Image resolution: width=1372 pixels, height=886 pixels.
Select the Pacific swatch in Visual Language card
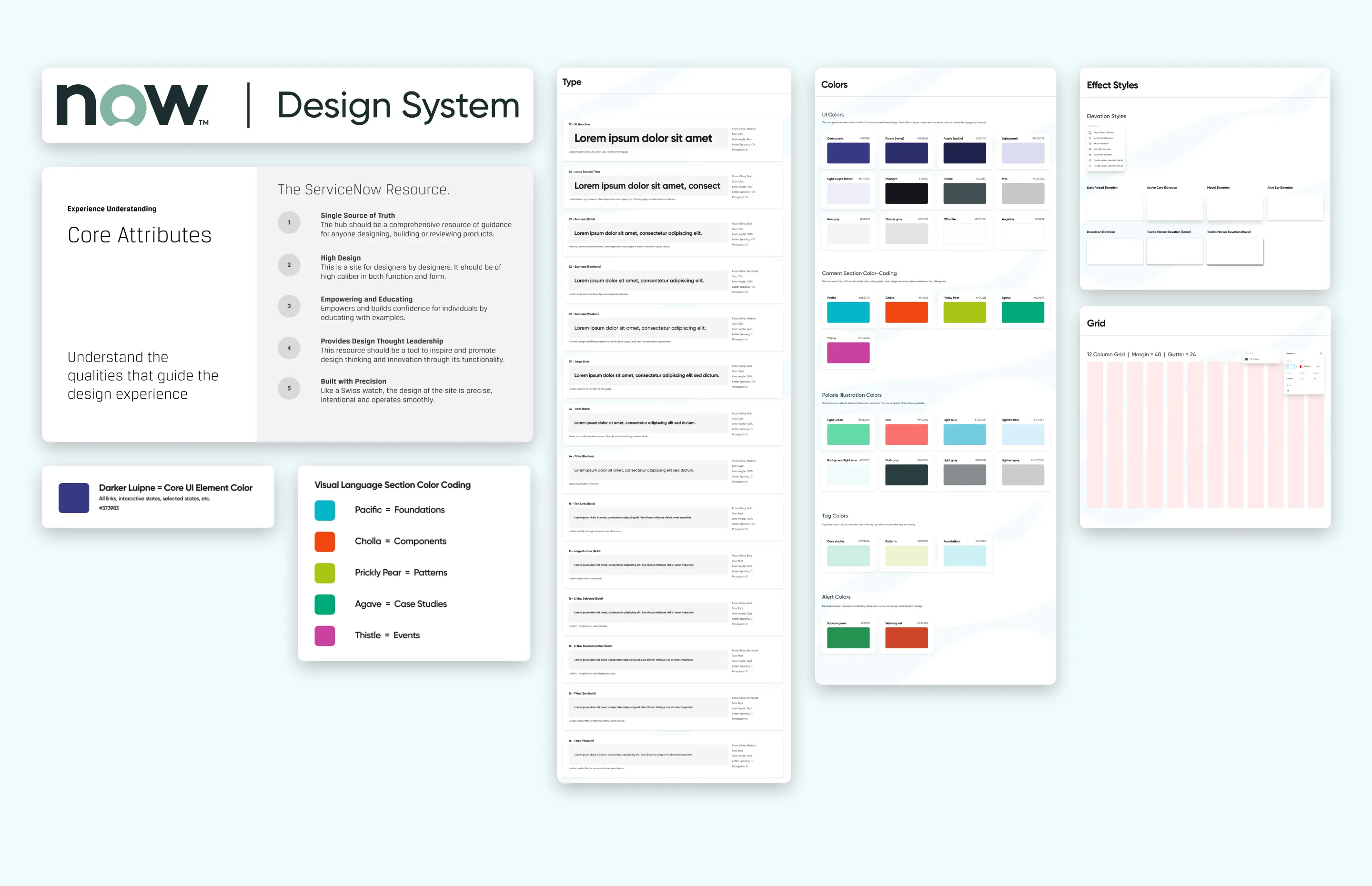[x=325, y=510]
